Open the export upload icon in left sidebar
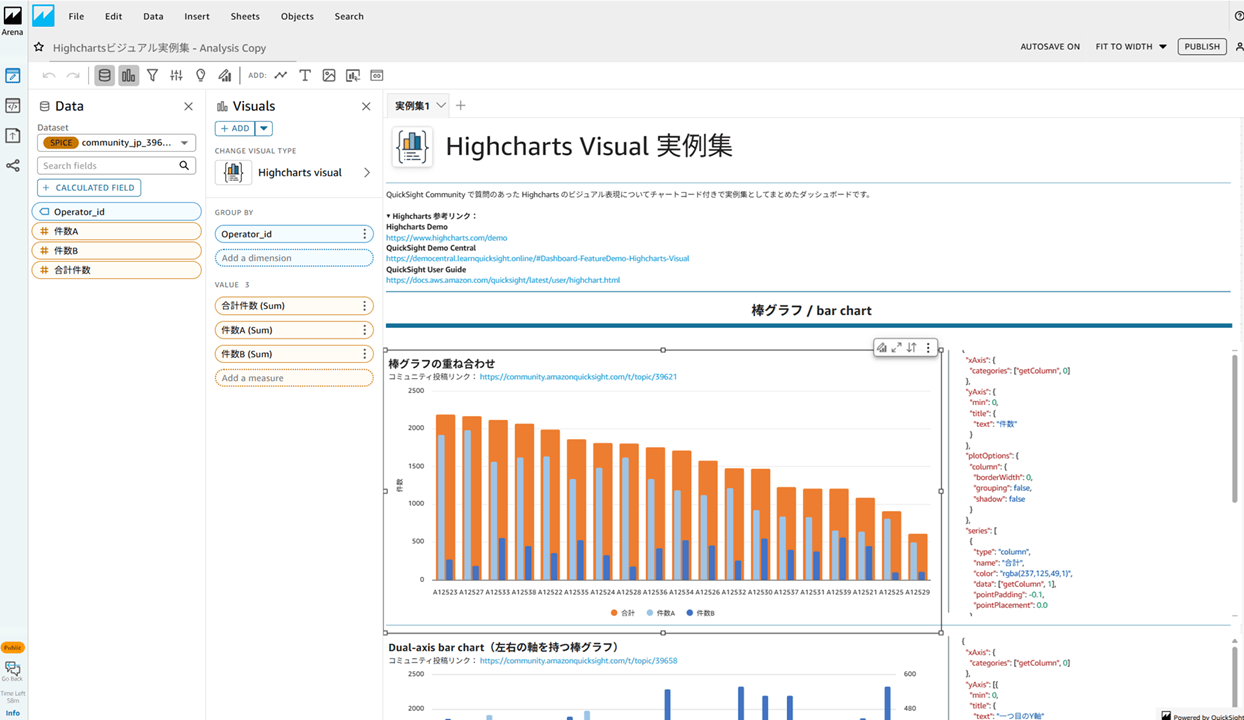 pos(13,136)
